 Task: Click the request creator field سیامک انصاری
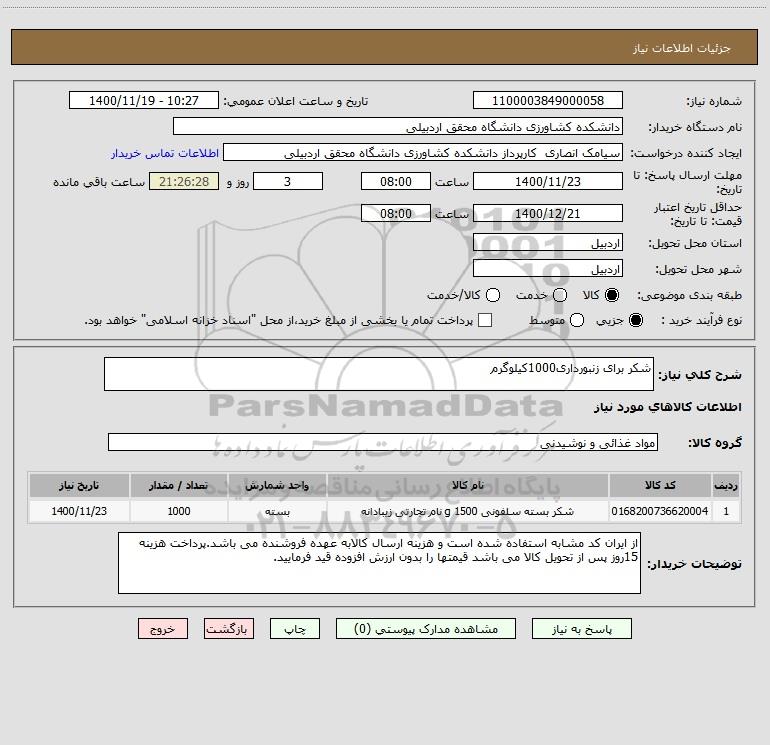click(423, 152)
